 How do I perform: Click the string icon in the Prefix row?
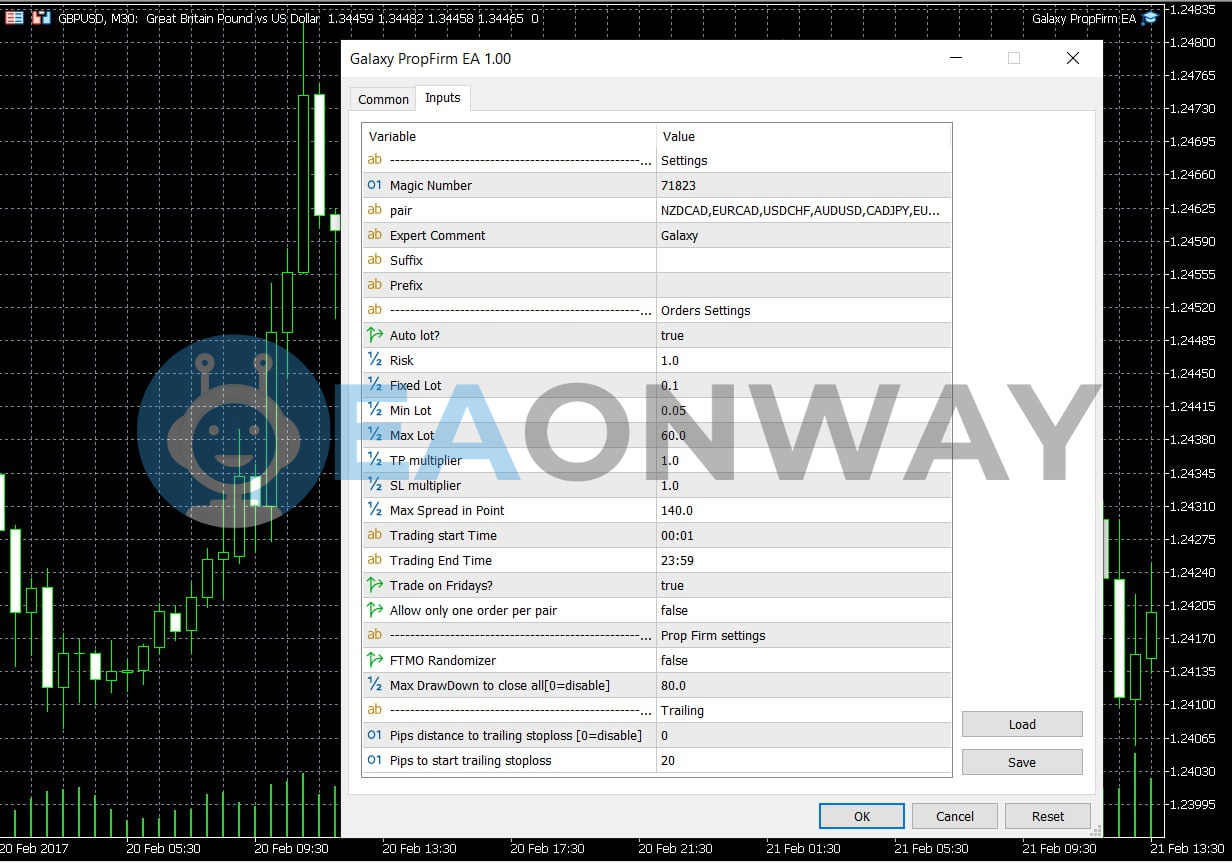(x=375, y=285)
